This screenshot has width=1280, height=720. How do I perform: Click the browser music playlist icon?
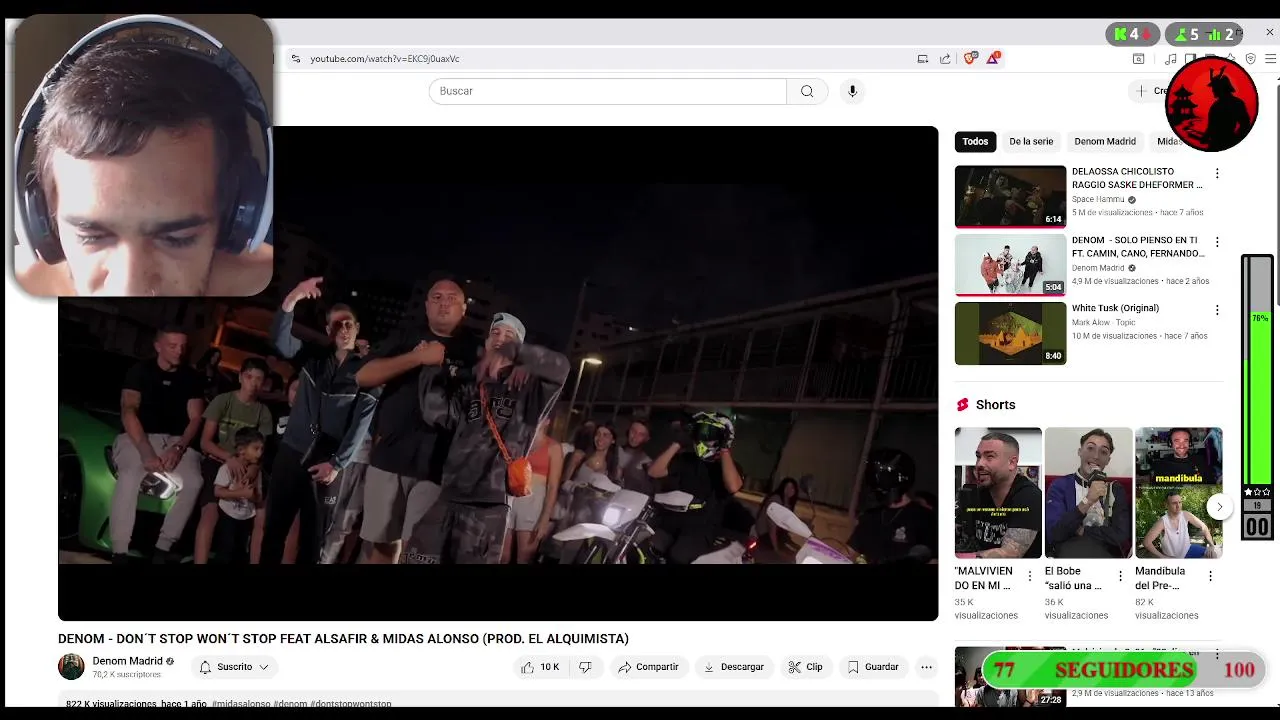pyautogui.click(x=1171, y=59)
